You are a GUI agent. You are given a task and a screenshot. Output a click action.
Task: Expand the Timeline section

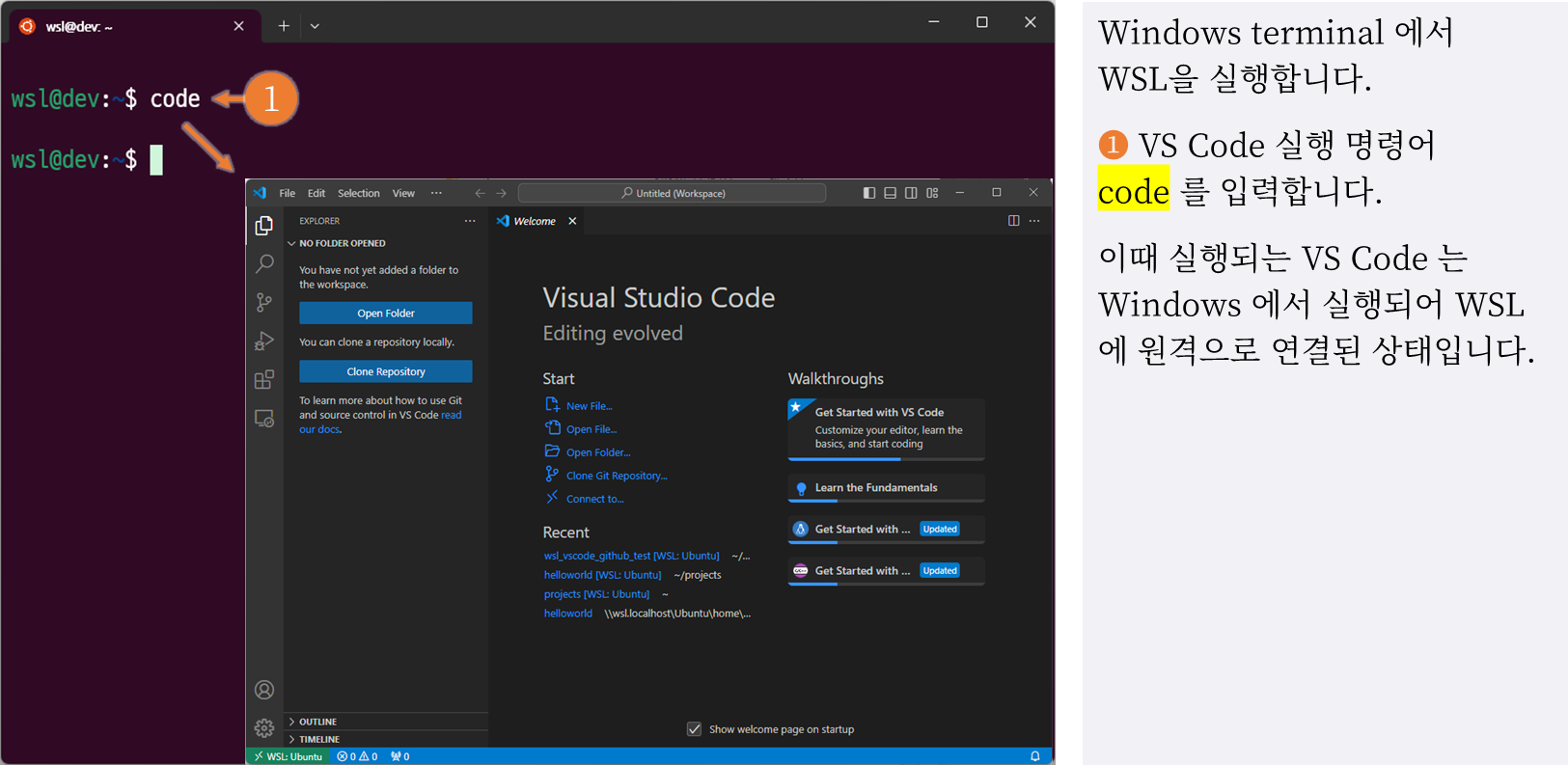386,739
